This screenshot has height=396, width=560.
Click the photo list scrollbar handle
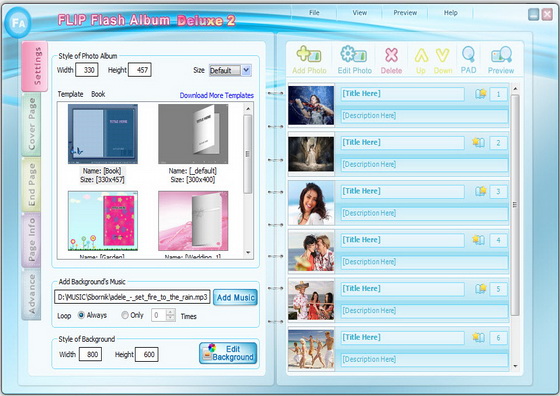(515, 205)
